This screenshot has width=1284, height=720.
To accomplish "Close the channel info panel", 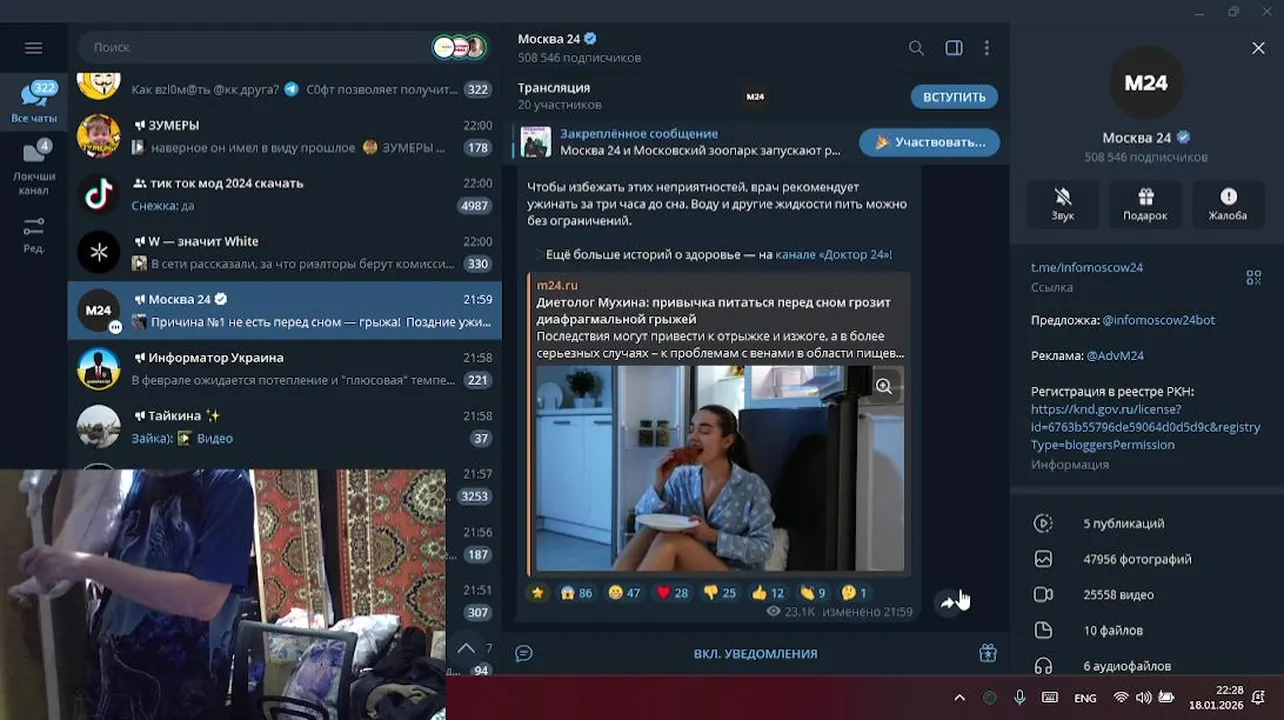I will [x=1258, y=48].
